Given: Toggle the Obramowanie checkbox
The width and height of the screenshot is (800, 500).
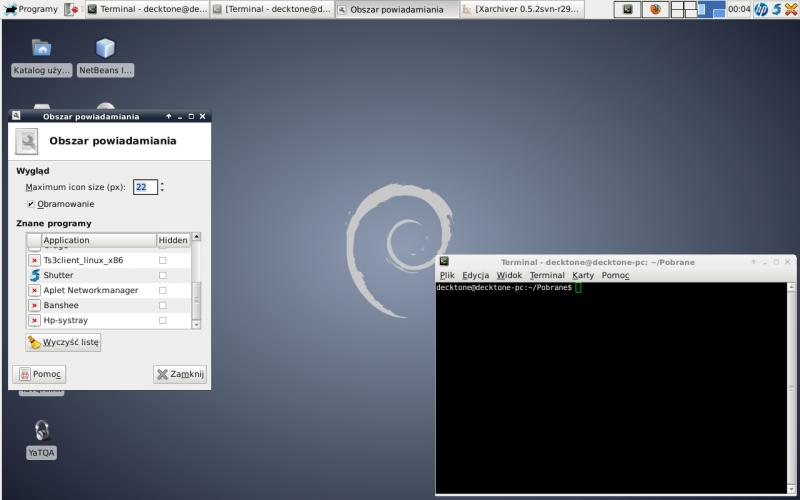Looking at the screenshot, I should (x=31, y=204).
